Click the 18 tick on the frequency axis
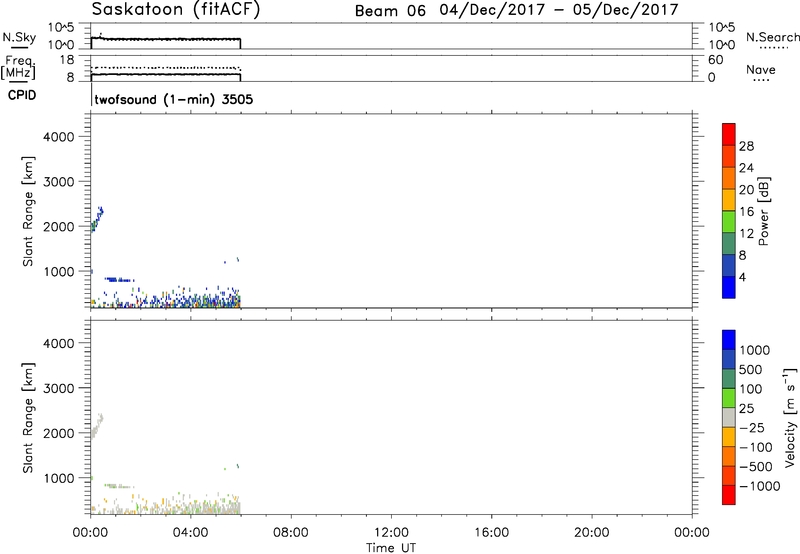Image resolution: width=800 pixels, height=554 pixels. (67, 60)
